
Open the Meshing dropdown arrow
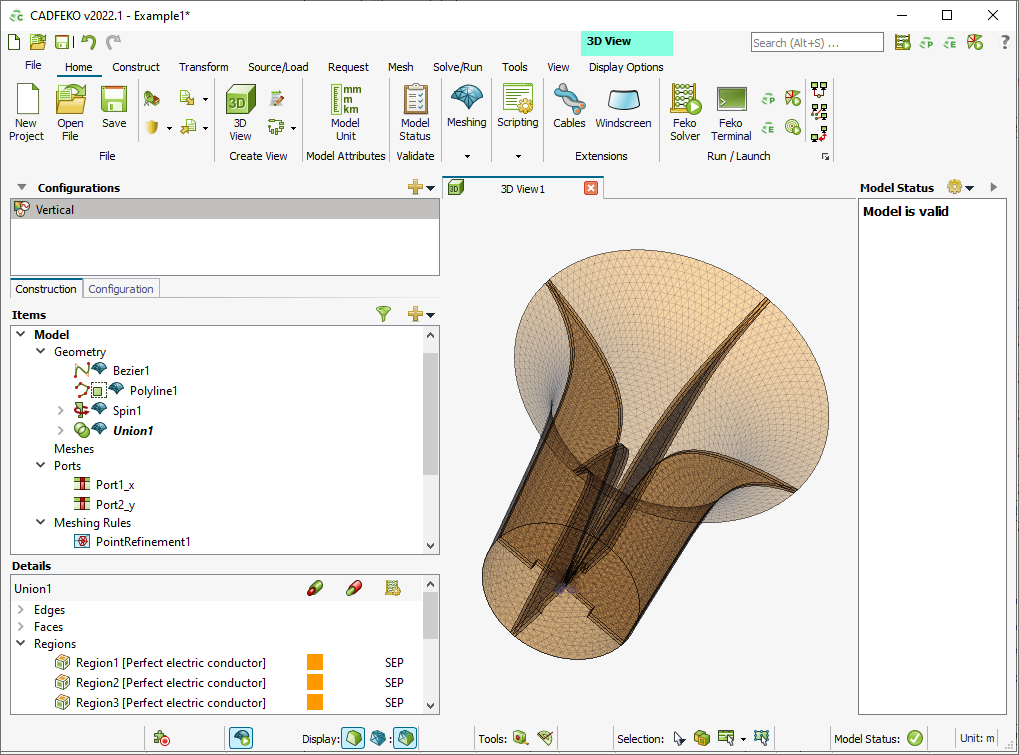[x=466, y=157]
